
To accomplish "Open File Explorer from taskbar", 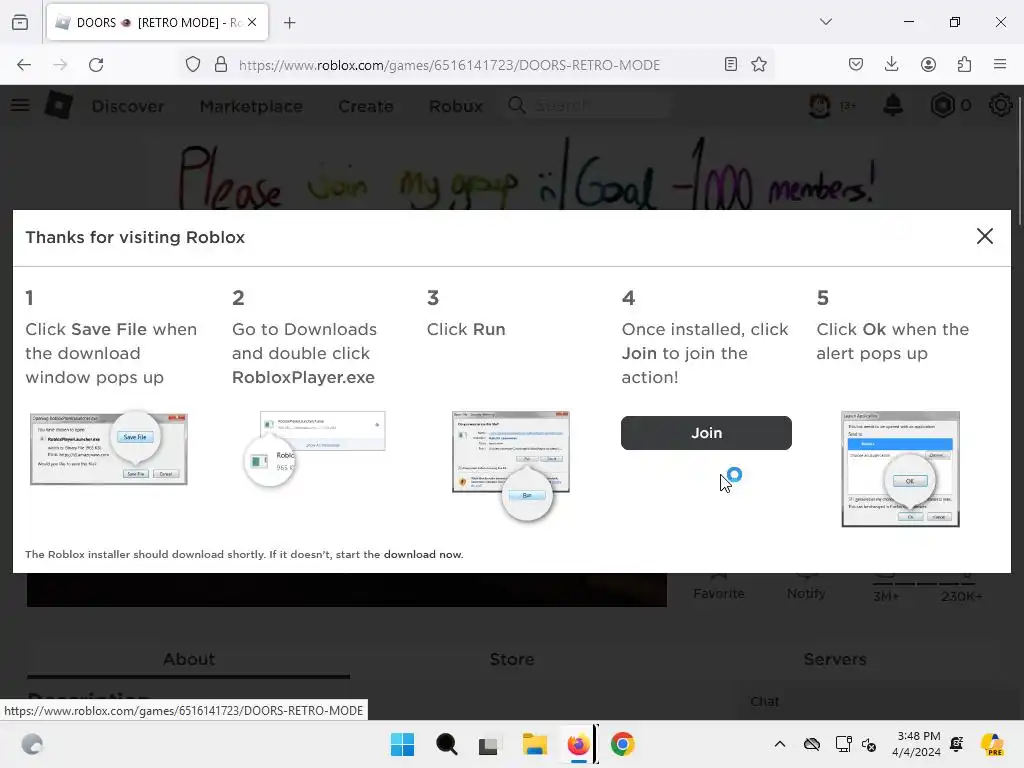I will point(534,744).
